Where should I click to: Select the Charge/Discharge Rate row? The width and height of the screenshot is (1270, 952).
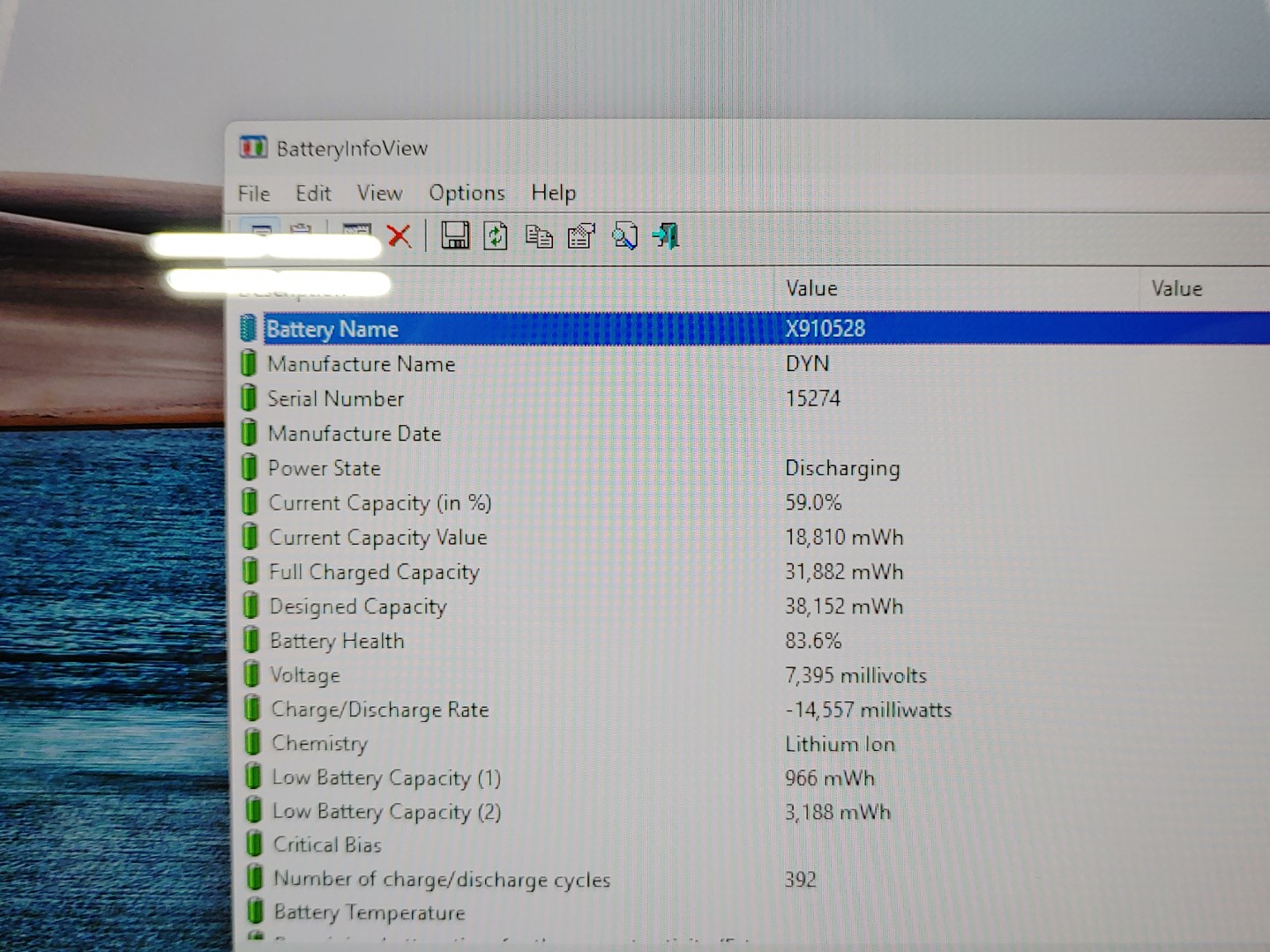[x=379, y=710]
